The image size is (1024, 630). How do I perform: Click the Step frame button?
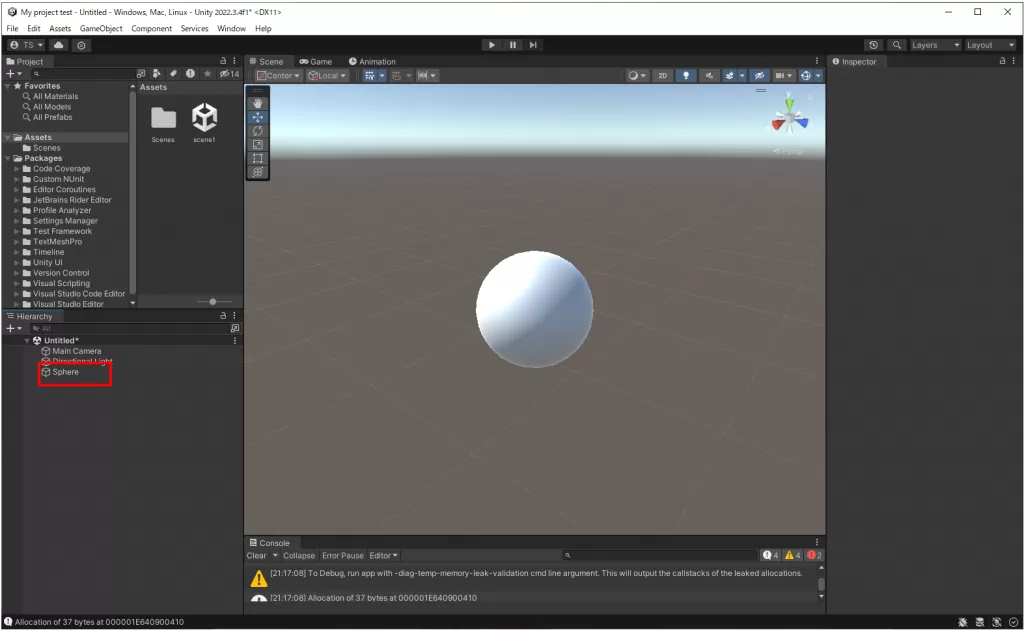tap(534, 45)
